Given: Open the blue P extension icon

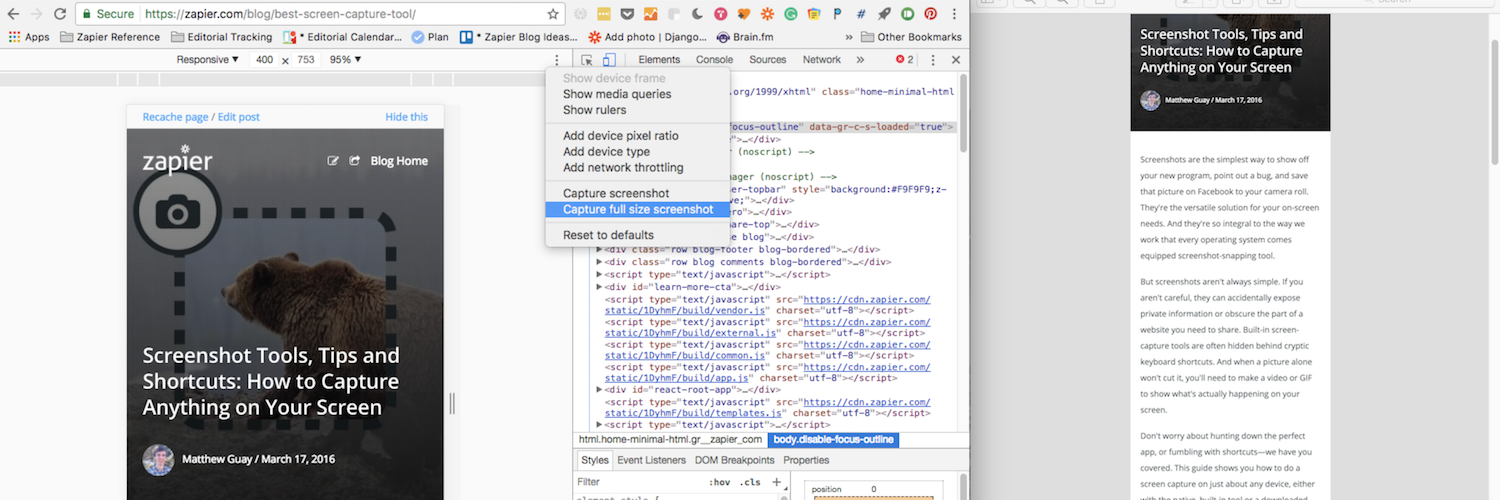Looking at the screenshot, I should [x=837, y=15].
